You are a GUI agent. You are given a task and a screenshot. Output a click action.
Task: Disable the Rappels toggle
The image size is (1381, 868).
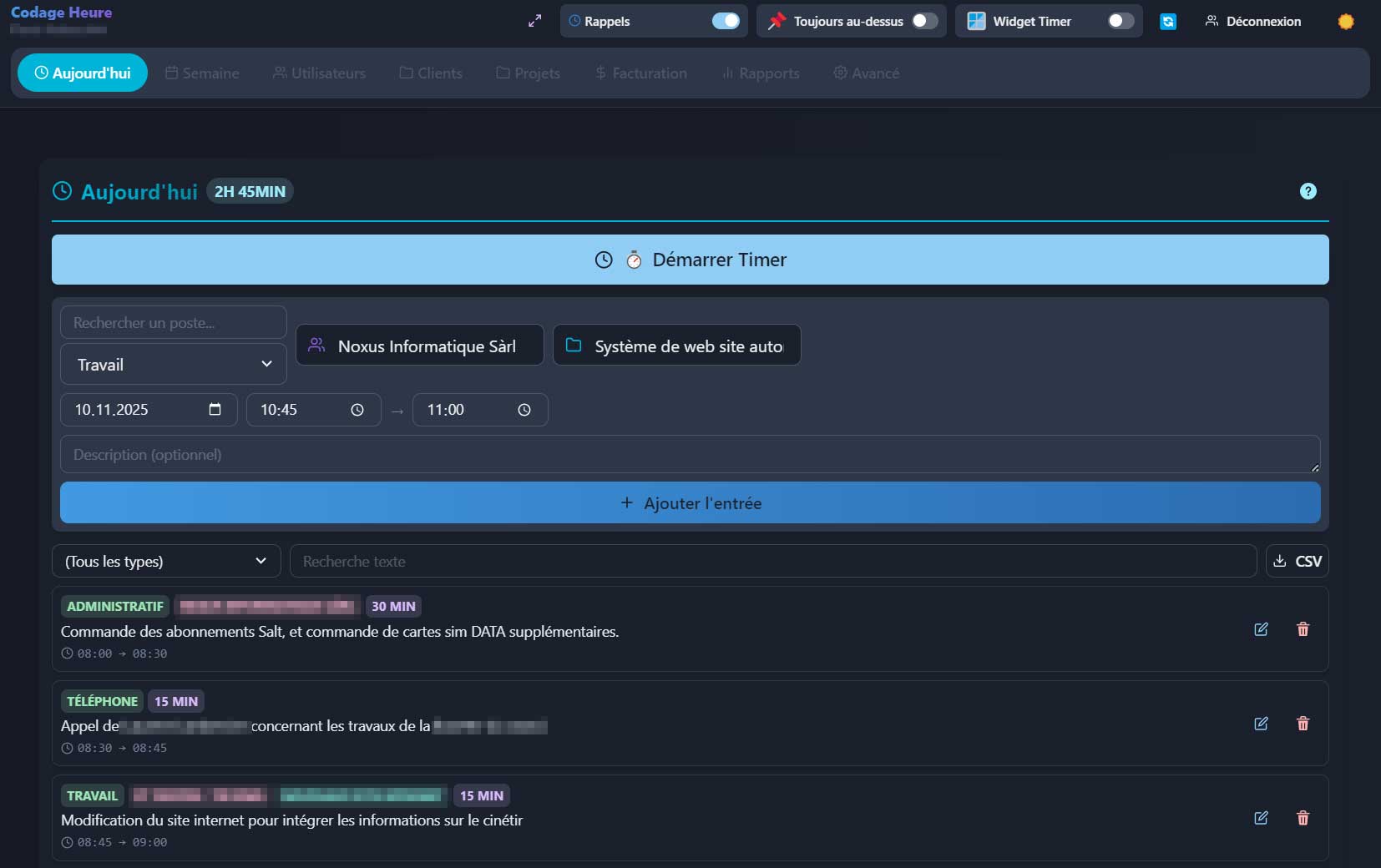click(x=725, y=22)
